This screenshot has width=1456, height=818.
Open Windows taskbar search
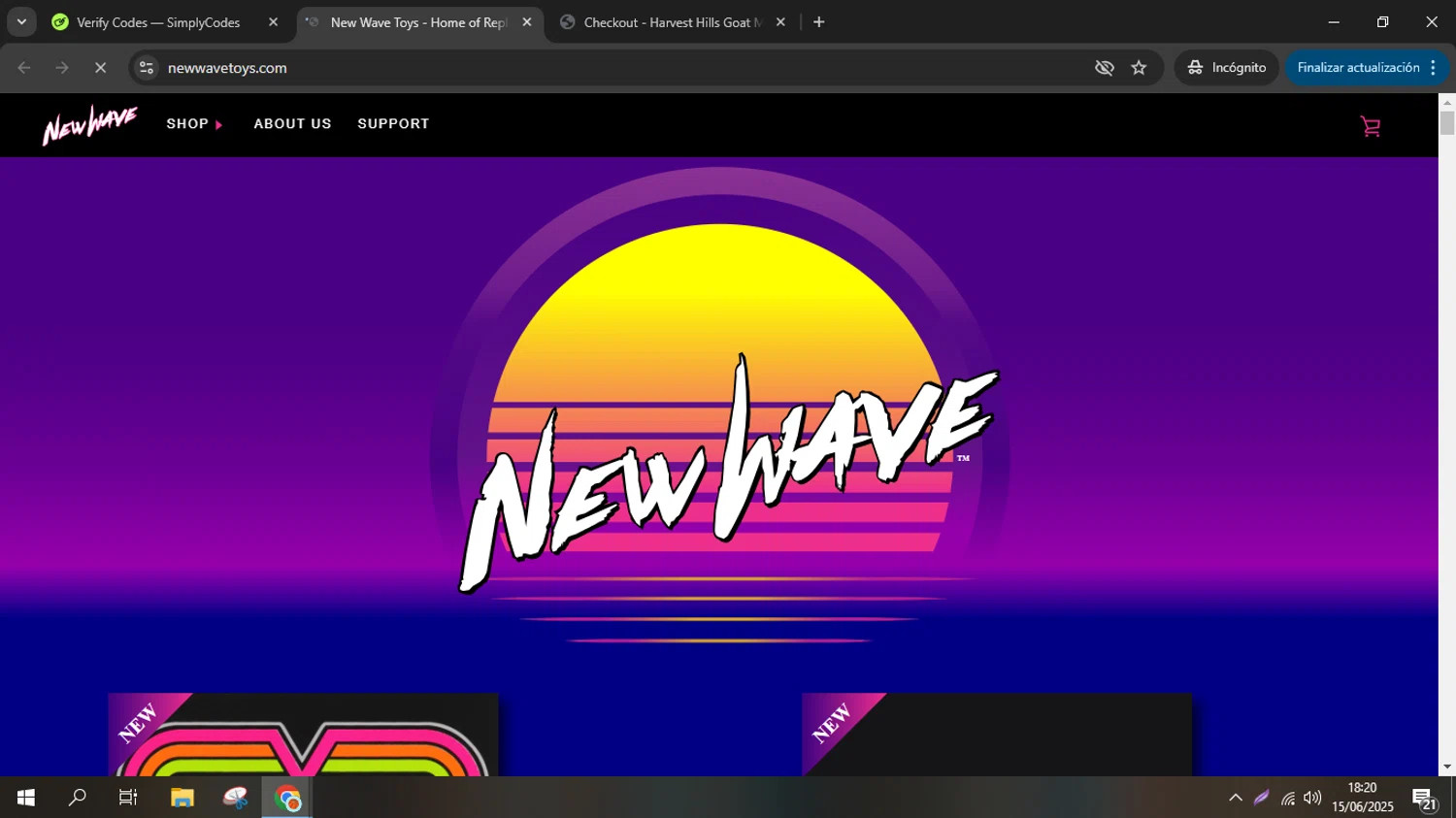tap(77, 798)
